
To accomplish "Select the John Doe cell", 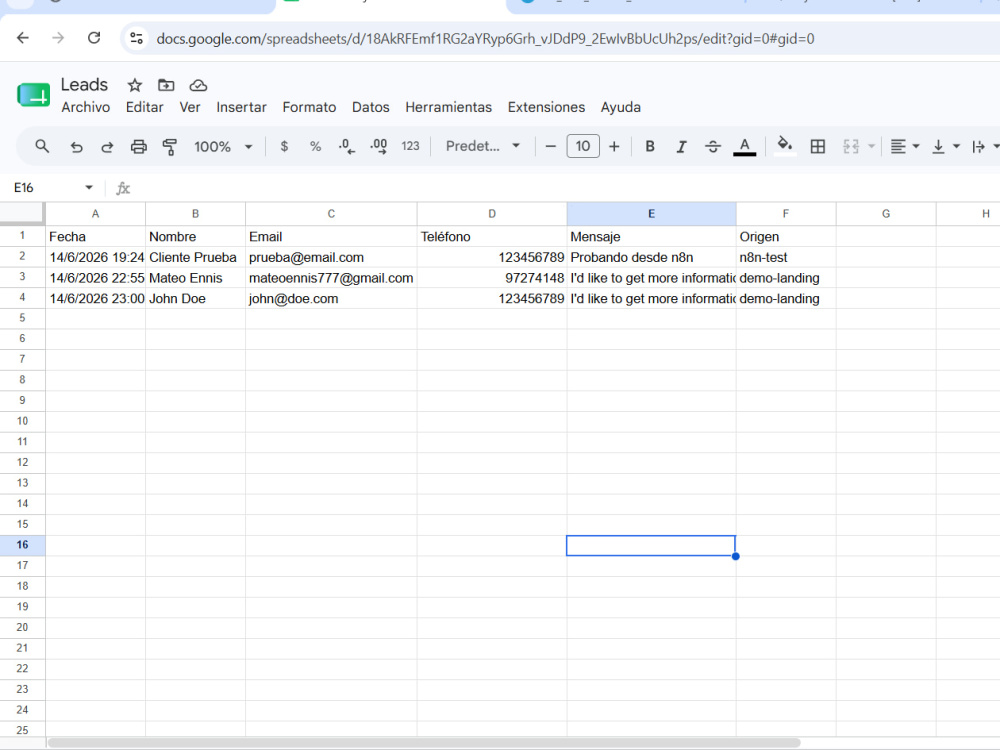I will coord(195,298).
